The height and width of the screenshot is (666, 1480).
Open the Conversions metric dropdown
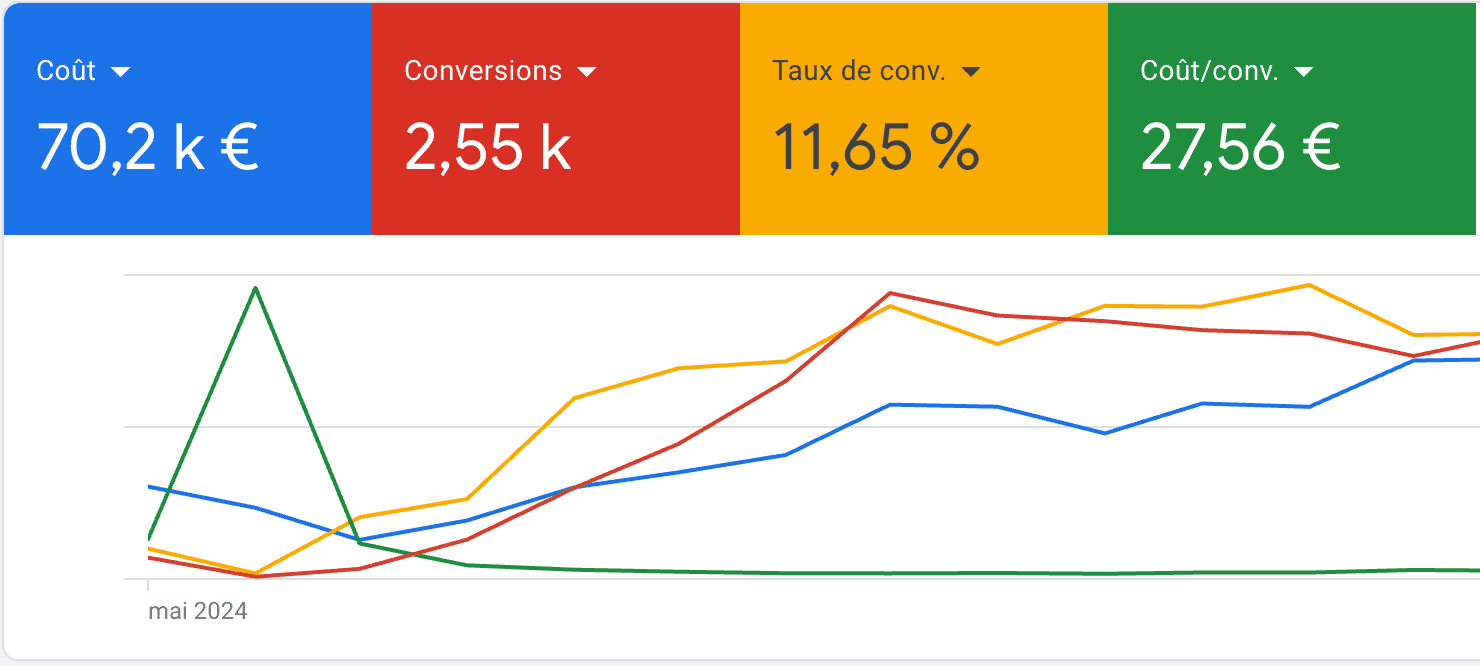point(588,71)
